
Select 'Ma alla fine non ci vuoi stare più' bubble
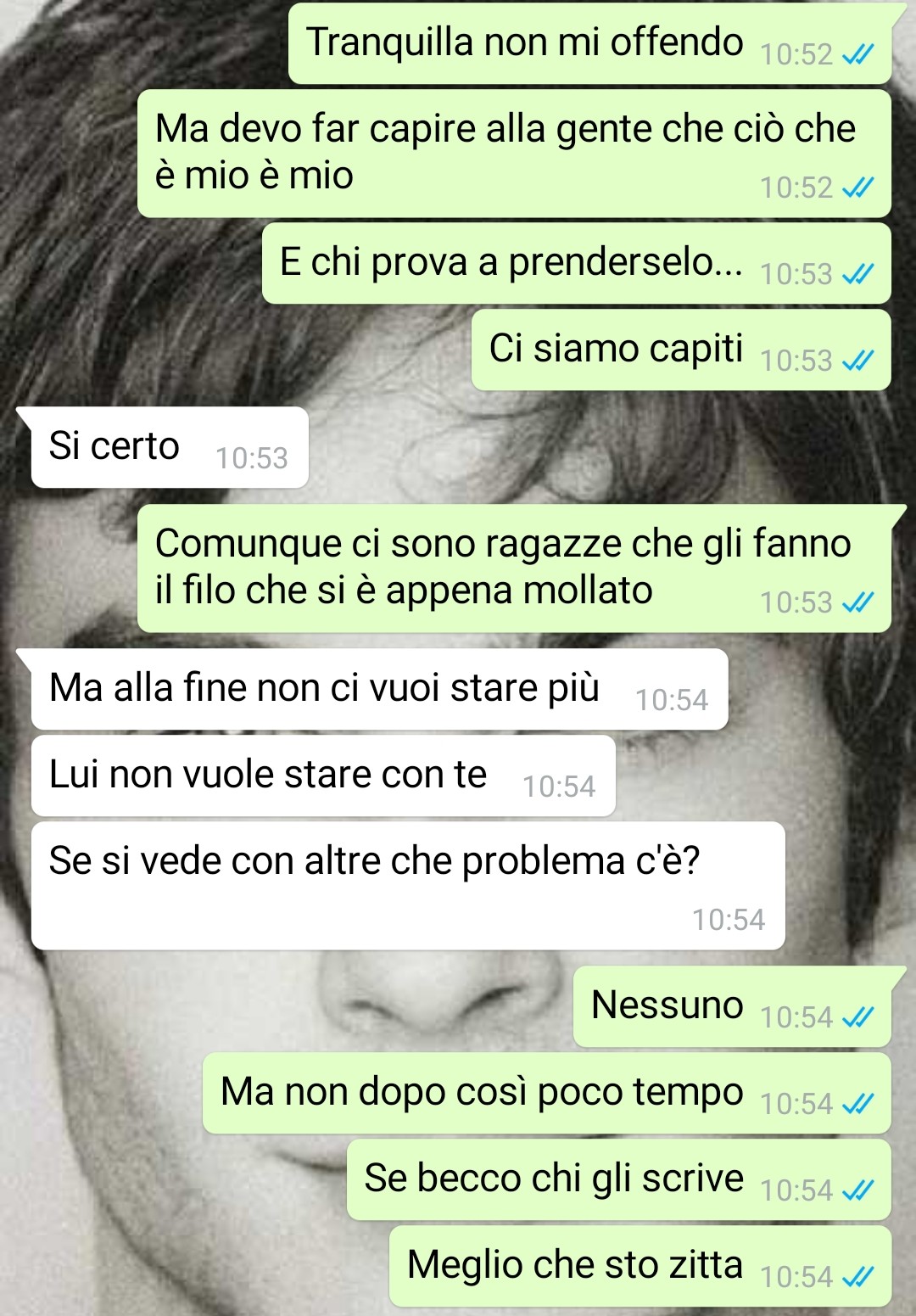point(380,689)
